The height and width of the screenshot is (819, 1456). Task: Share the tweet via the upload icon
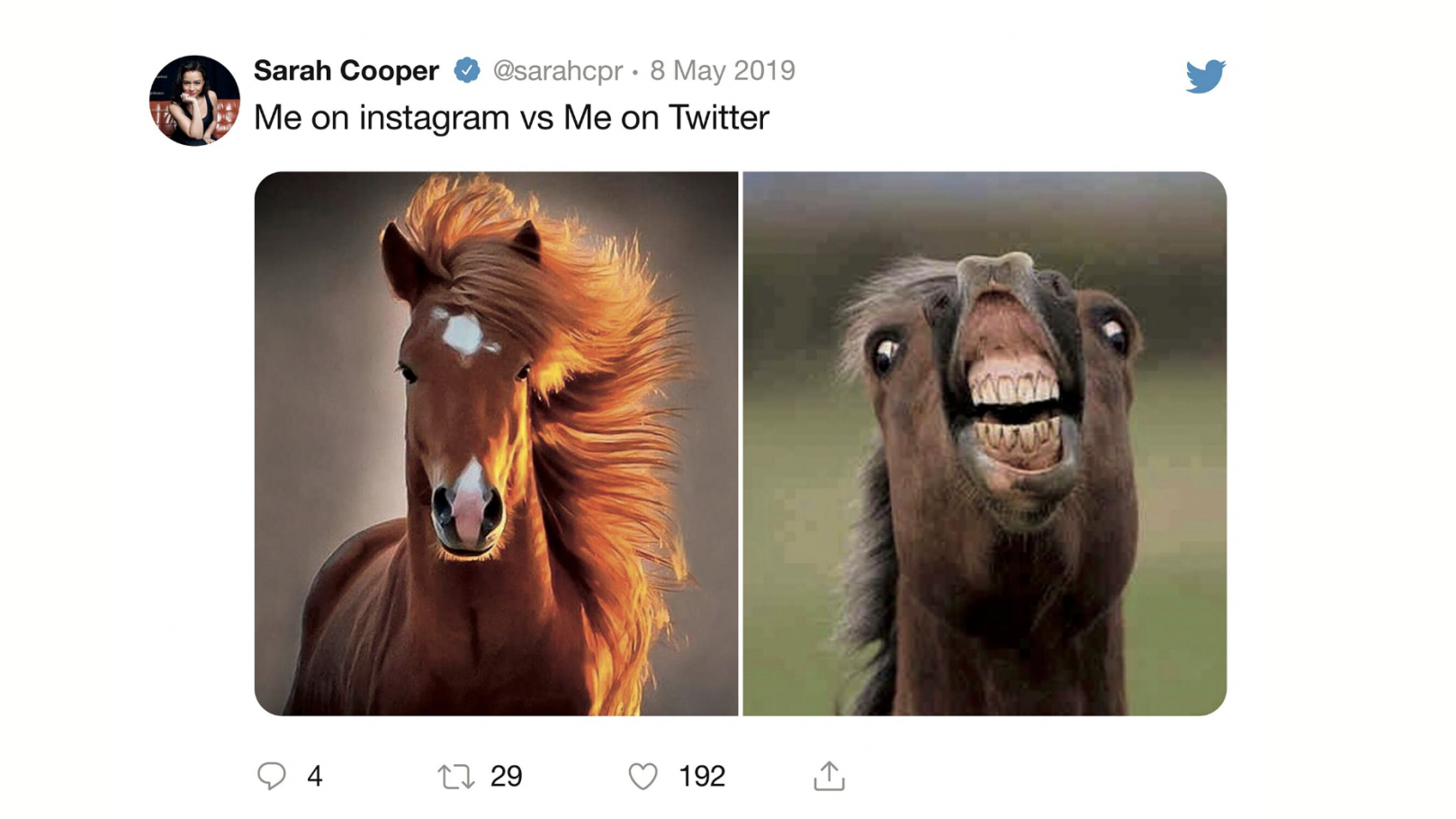tap(830, 776)
